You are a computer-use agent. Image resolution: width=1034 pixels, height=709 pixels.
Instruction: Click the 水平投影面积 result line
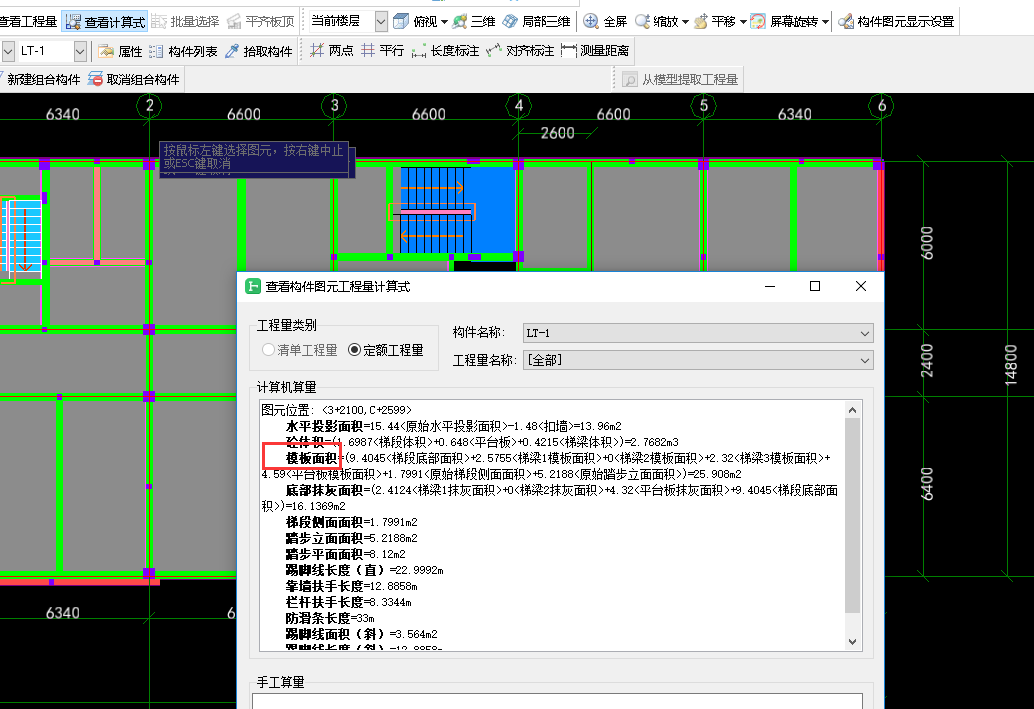click(454, 426)
